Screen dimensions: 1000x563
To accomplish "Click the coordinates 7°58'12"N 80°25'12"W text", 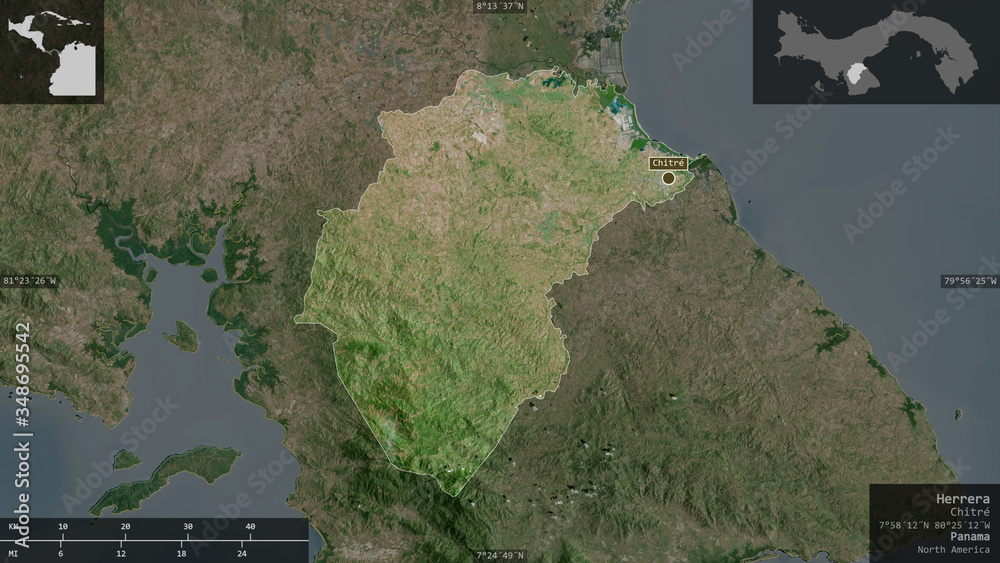I will [934, 525].
